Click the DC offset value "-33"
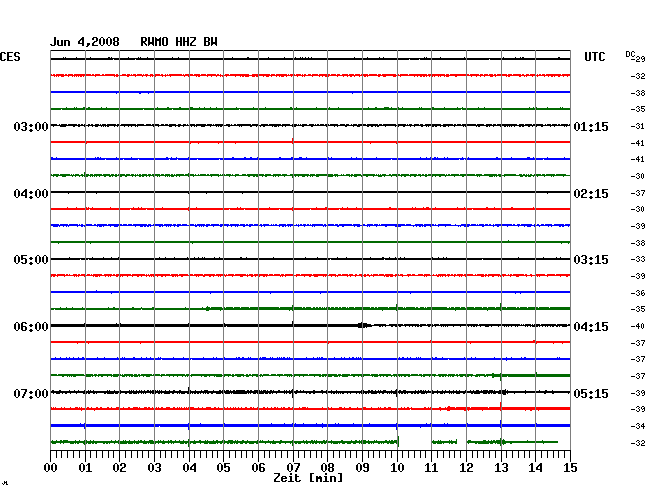This screenshot has width=650, height=494. (638, 259)
